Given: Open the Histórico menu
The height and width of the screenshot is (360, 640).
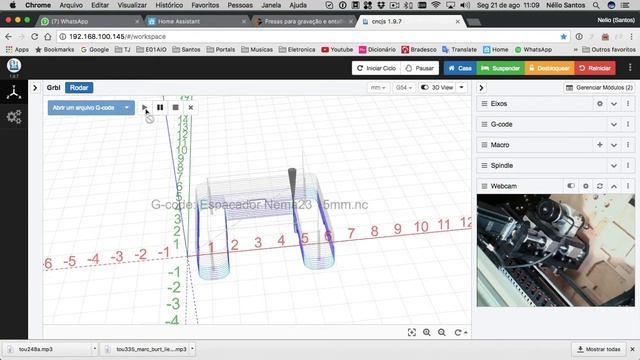Looking at the screenshot, I should click(x=169, y=5).
